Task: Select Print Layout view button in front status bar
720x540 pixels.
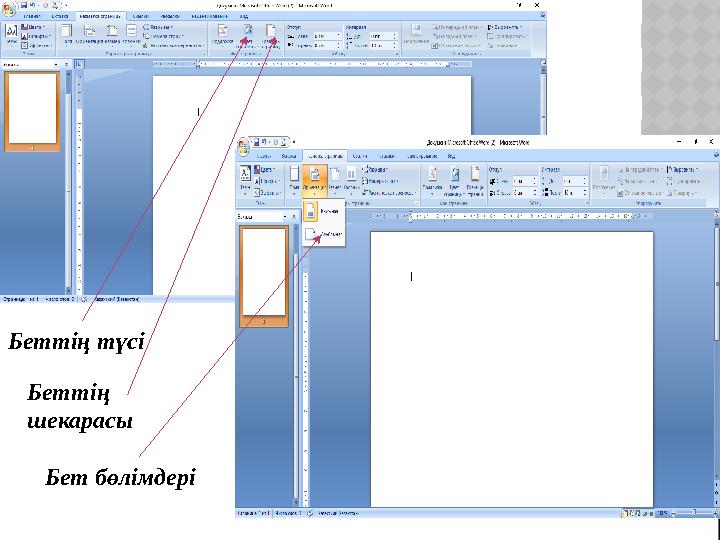Action: 625,513
